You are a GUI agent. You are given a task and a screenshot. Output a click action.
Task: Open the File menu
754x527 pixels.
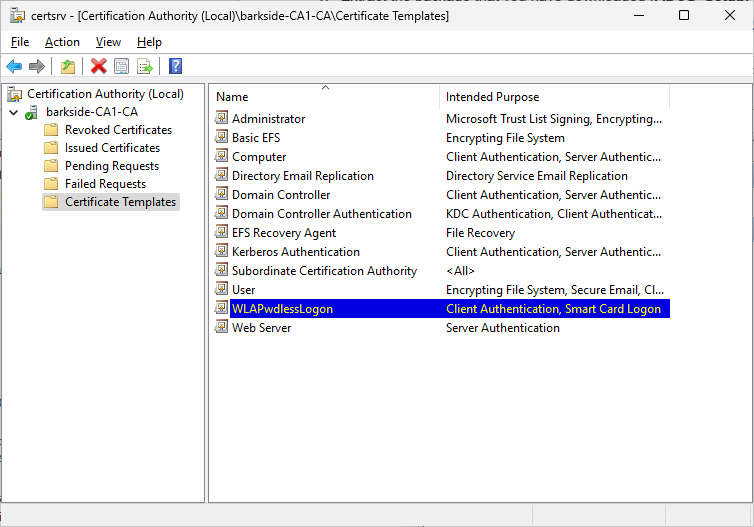[20, 42]
